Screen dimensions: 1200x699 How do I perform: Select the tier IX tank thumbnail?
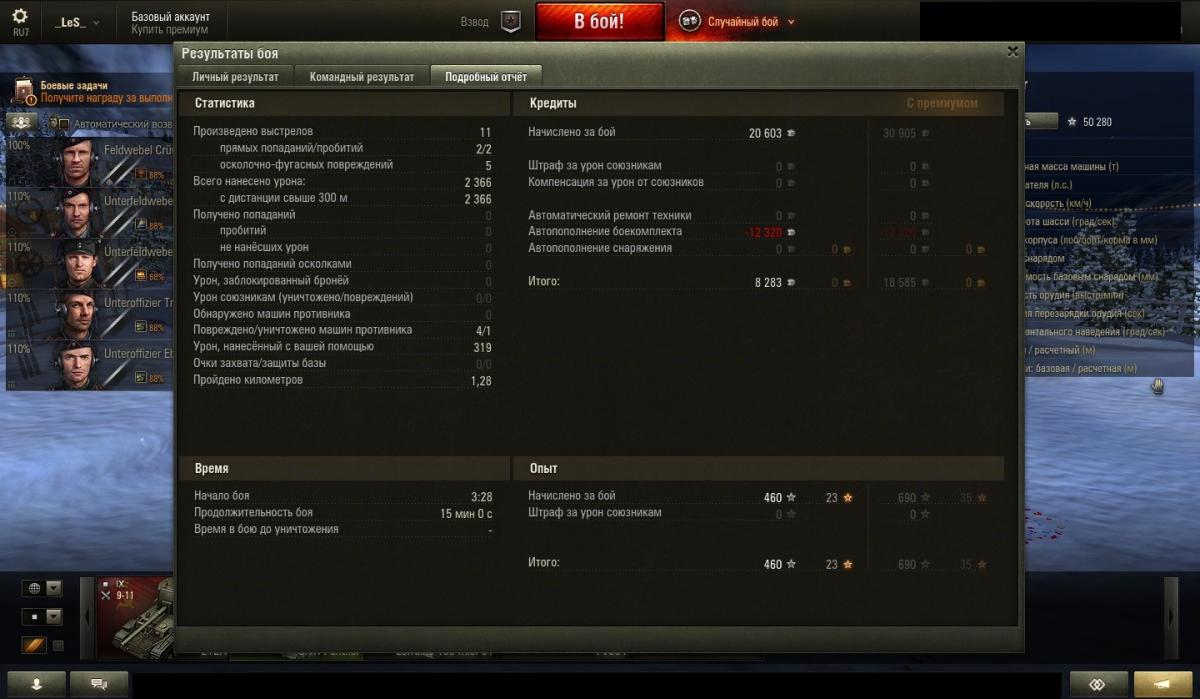point(137,615)
